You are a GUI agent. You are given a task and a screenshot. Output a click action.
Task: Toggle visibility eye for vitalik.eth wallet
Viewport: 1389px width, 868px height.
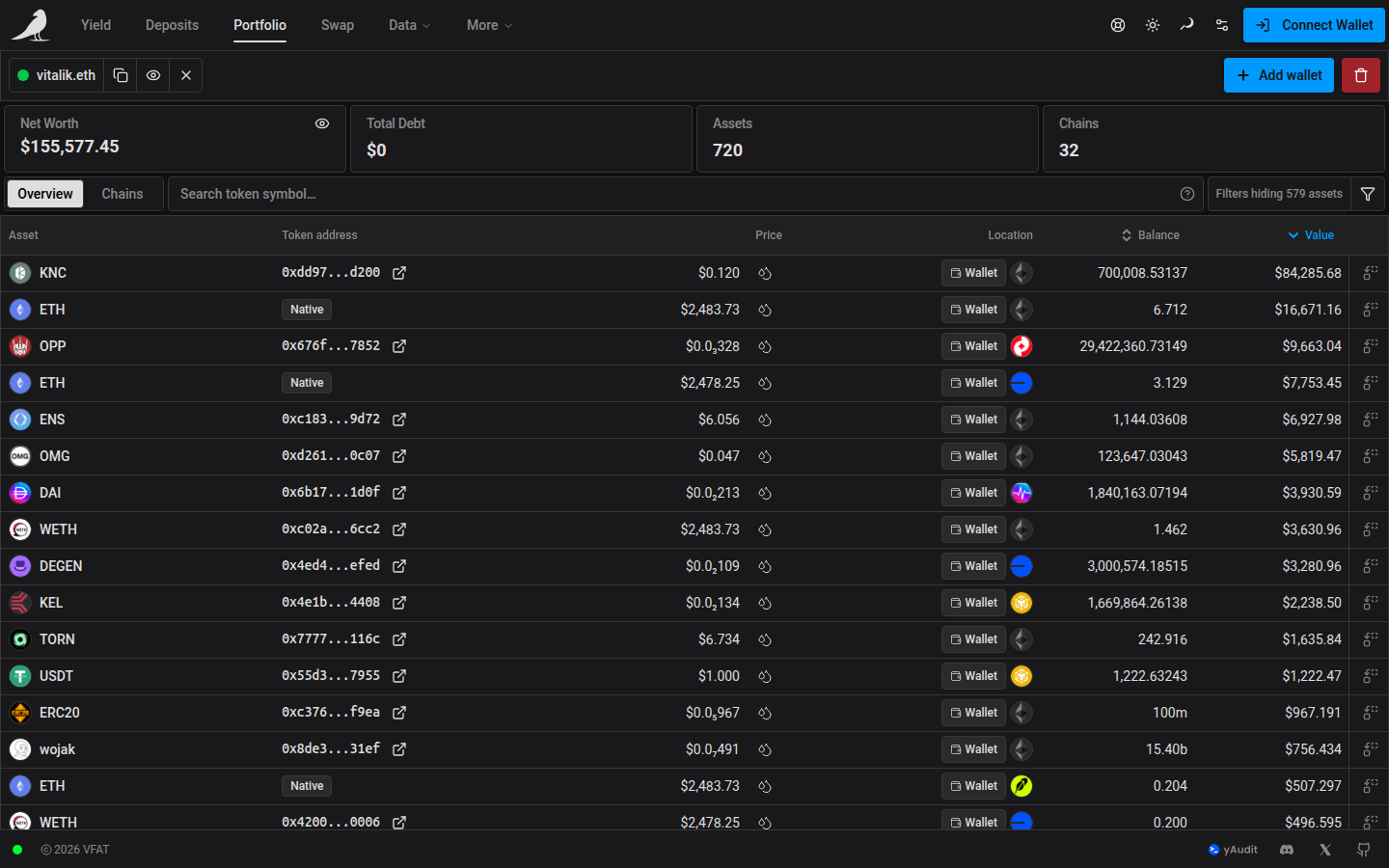click(x=153, y=75)
